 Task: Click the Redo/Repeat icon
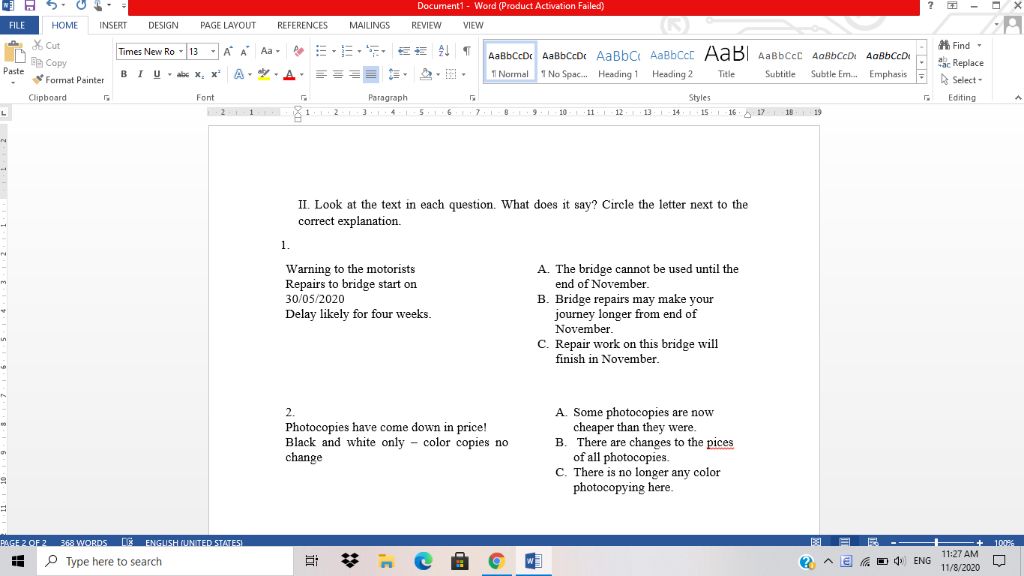pyautogui.click(x=81, y=5)
